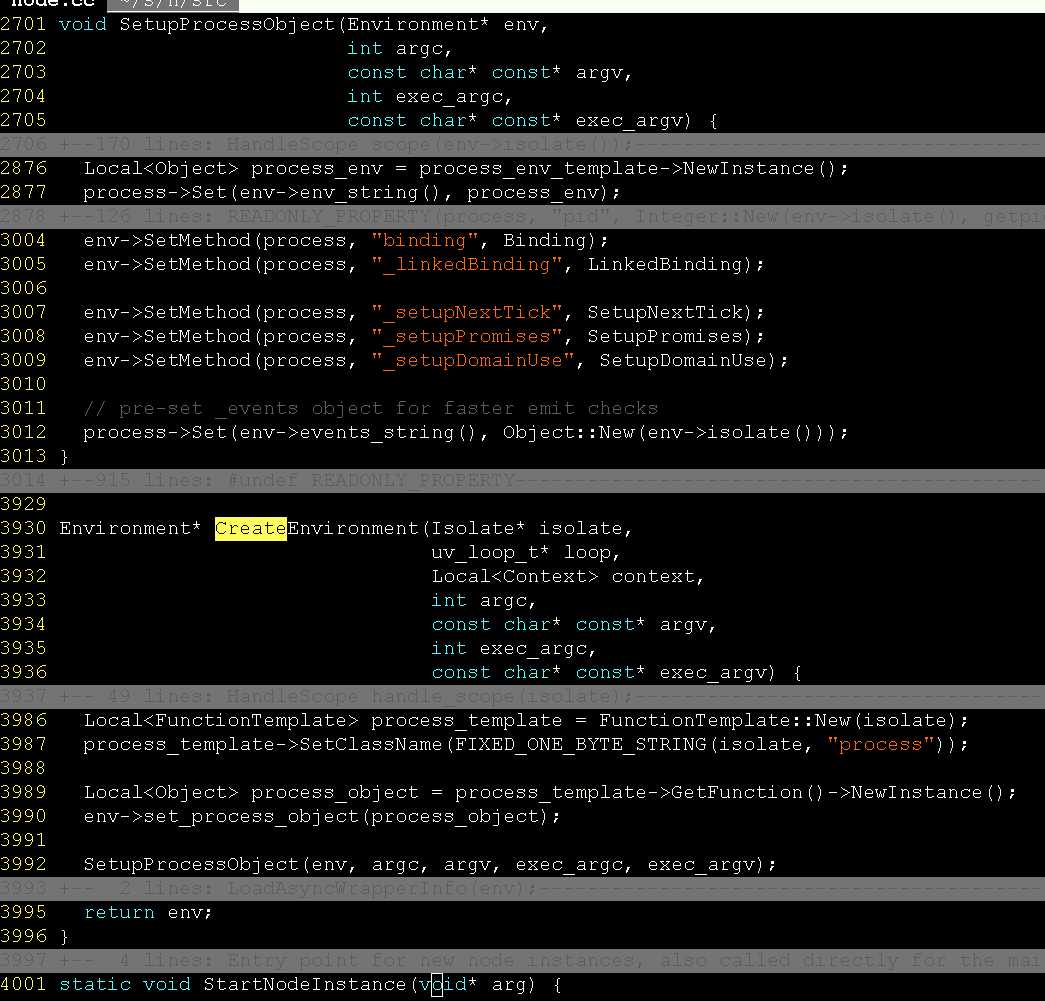Click line number 3010
1045x1001 pixels.
tap(23, 385)
